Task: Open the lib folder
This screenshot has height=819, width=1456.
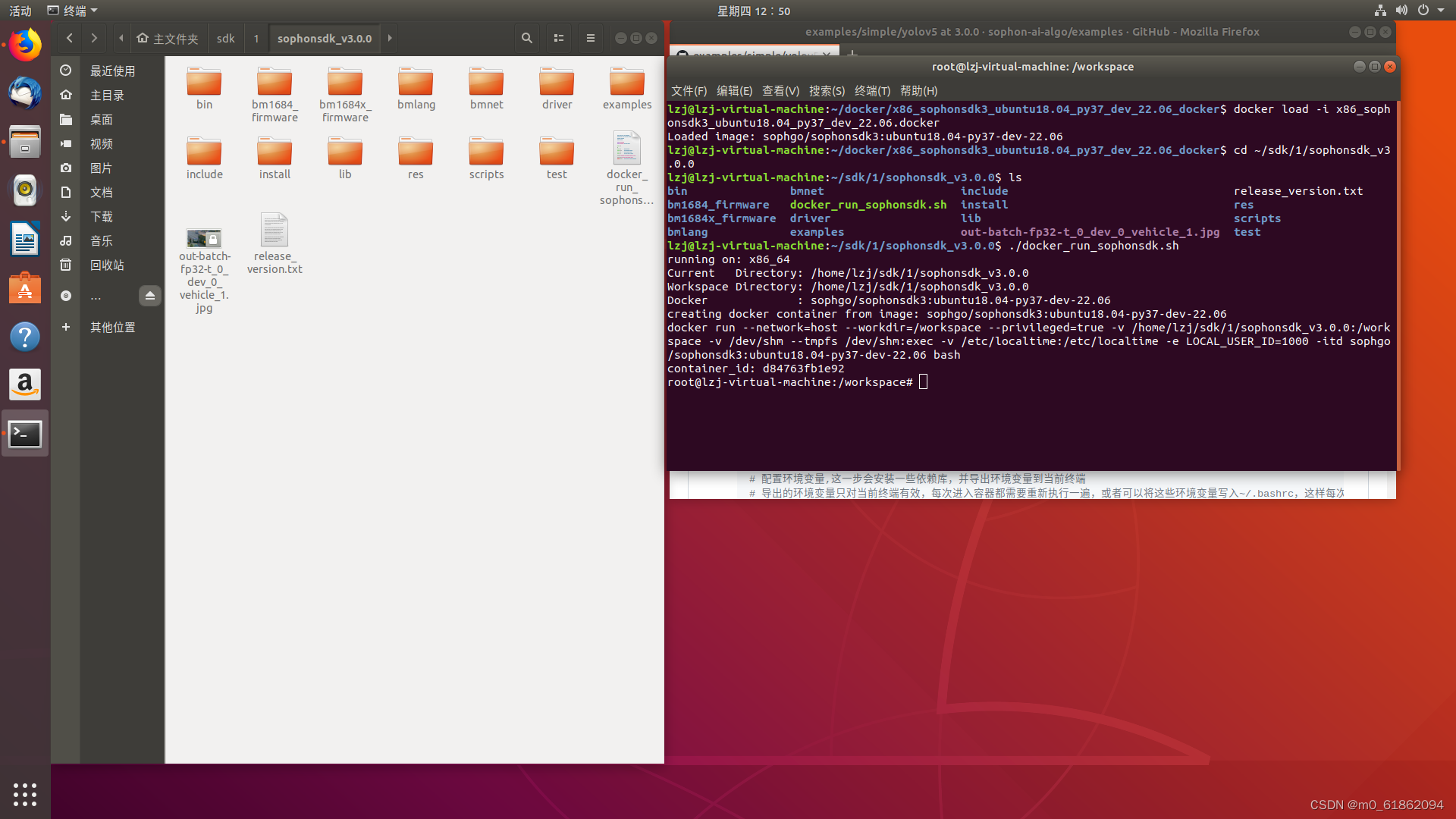Action: tap(345, 158)
